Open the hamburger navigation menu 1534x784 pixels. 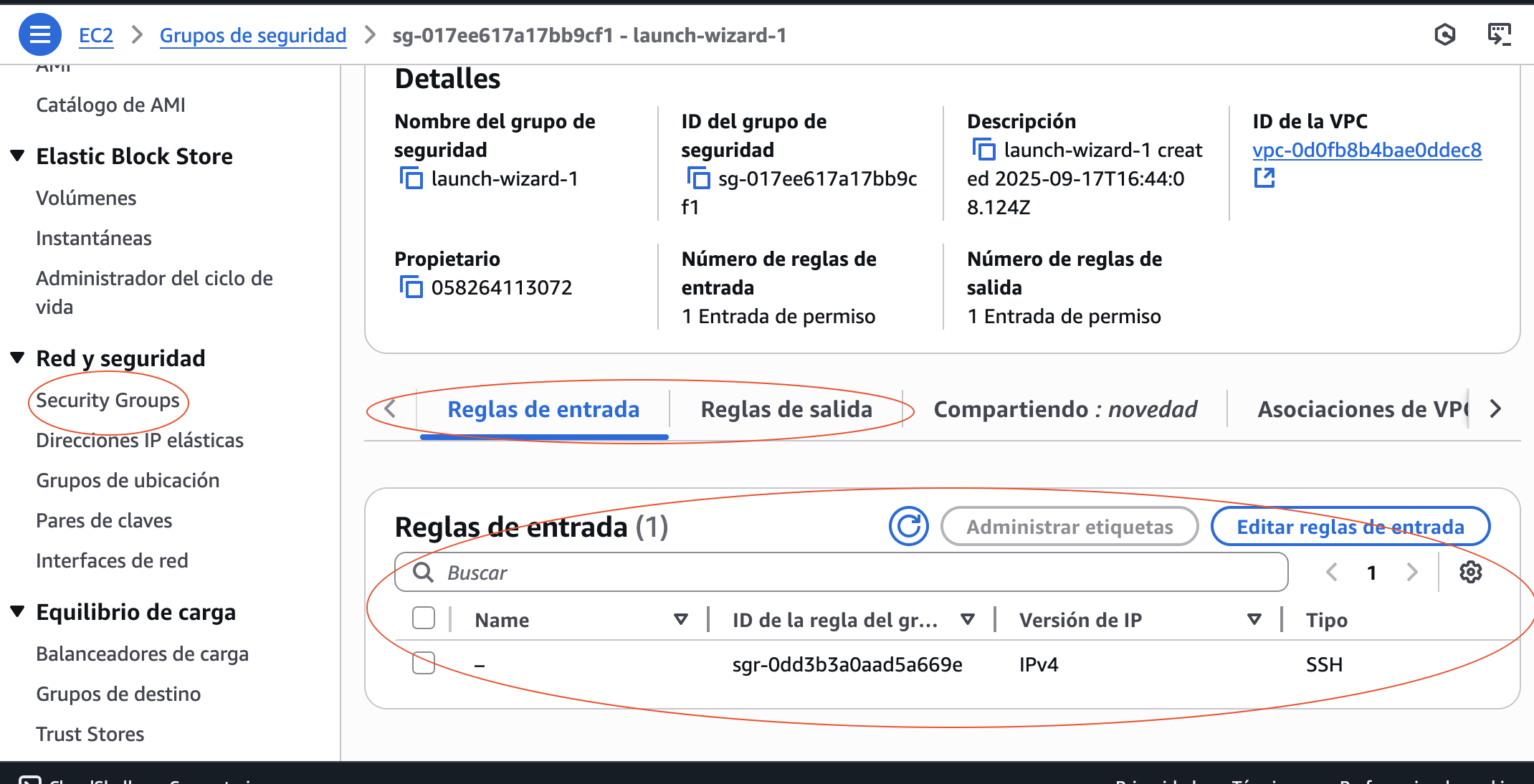tap(39, 34)
